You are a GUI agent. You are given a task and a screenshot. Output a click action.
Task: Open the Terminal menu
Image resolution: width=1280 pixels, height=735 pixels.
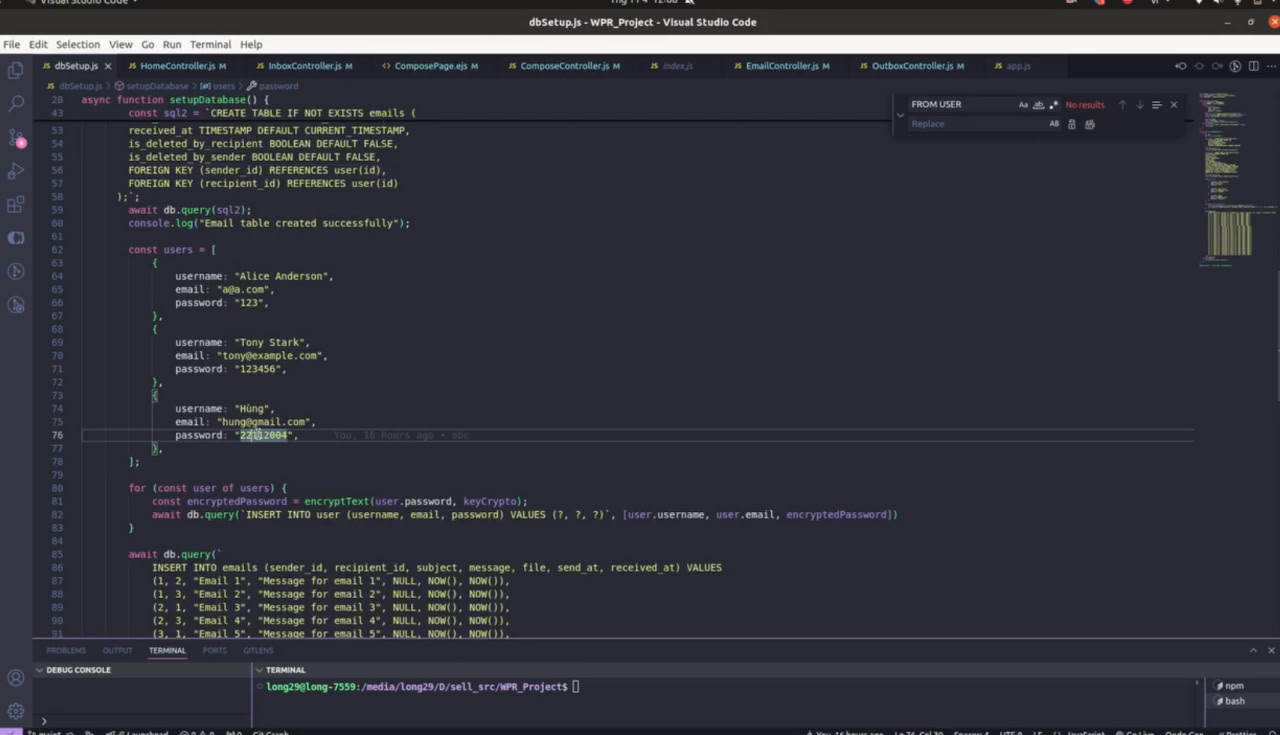pyautogui.click(x=210, y=45)
